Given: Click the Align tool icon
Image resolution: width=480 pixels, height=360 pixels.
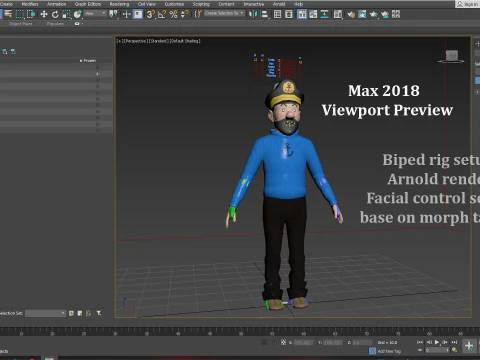Looking at the screenshot, I should (265, 14).
